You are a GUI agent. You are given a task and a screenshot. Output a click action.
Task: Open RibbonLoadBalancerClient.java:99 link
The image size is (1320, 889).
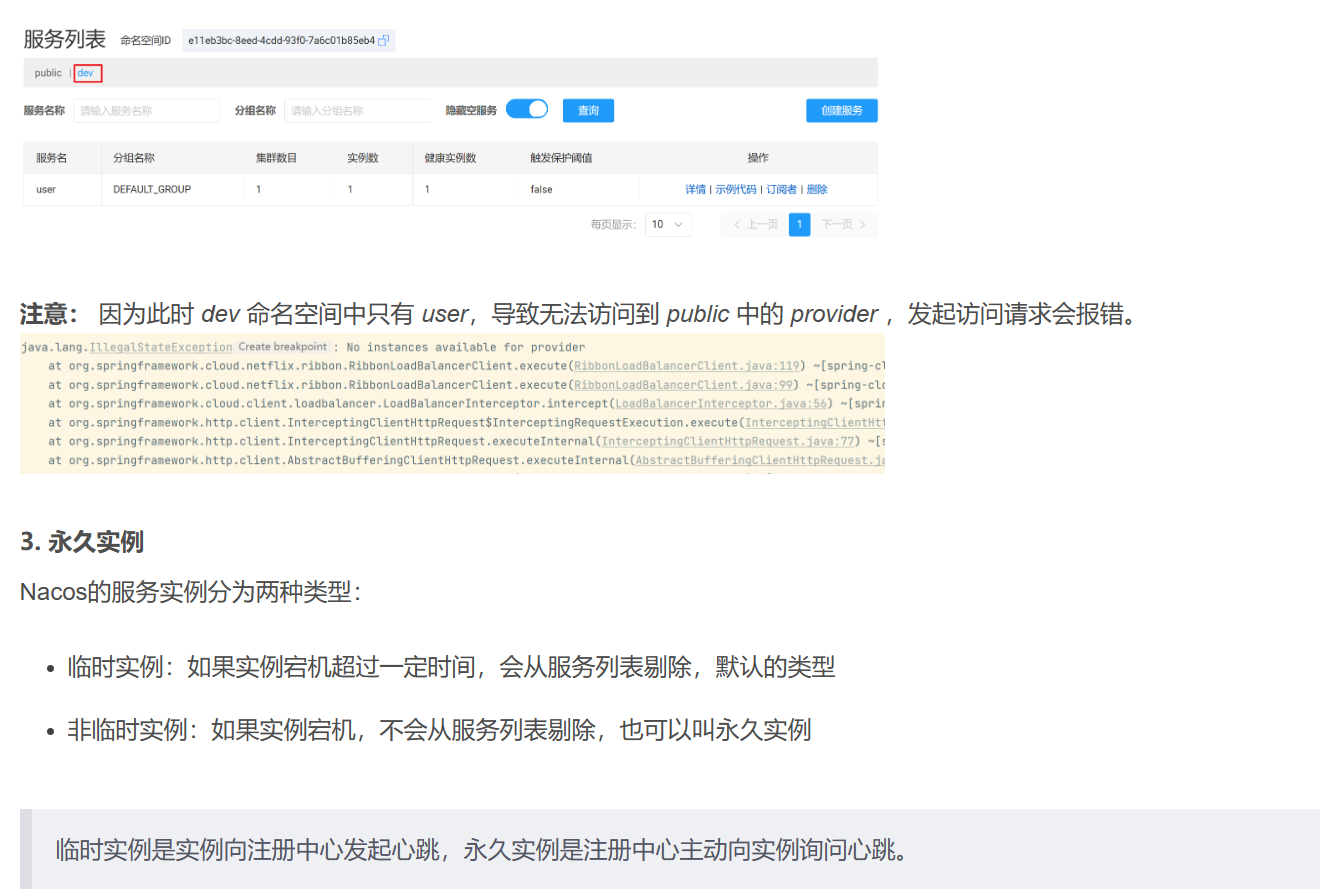pyautogui.click(x=684, y=385)
